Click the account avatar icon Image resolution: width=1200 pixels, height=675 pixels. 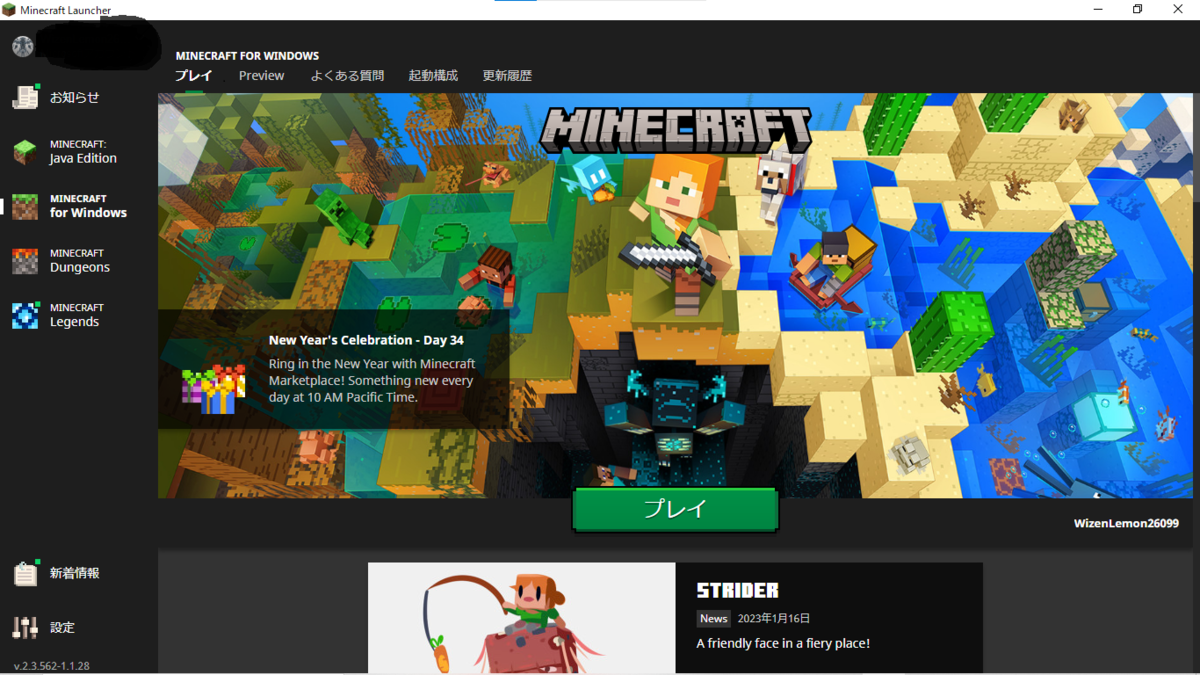pos(22,46)
